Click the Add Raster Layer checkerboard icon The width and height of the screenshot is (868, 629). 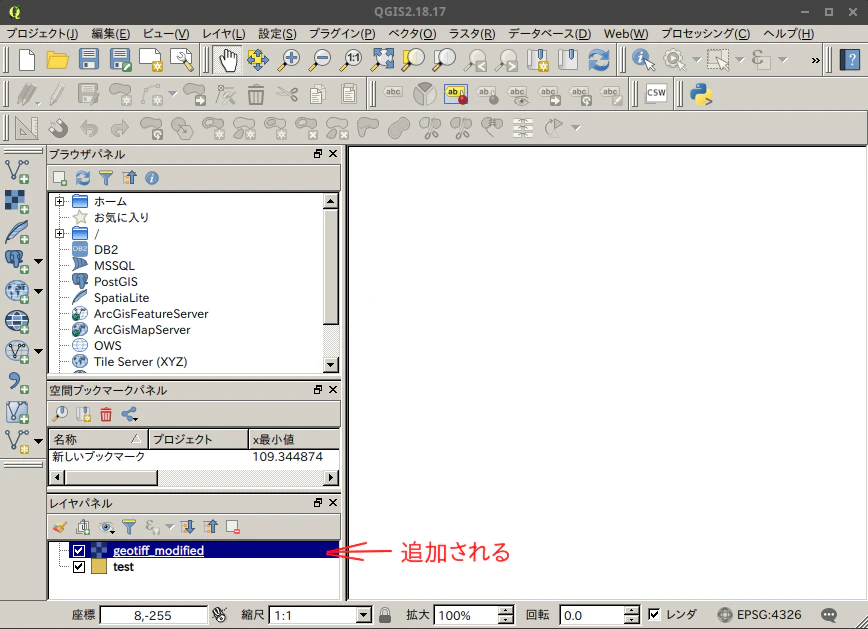(17, 202)
